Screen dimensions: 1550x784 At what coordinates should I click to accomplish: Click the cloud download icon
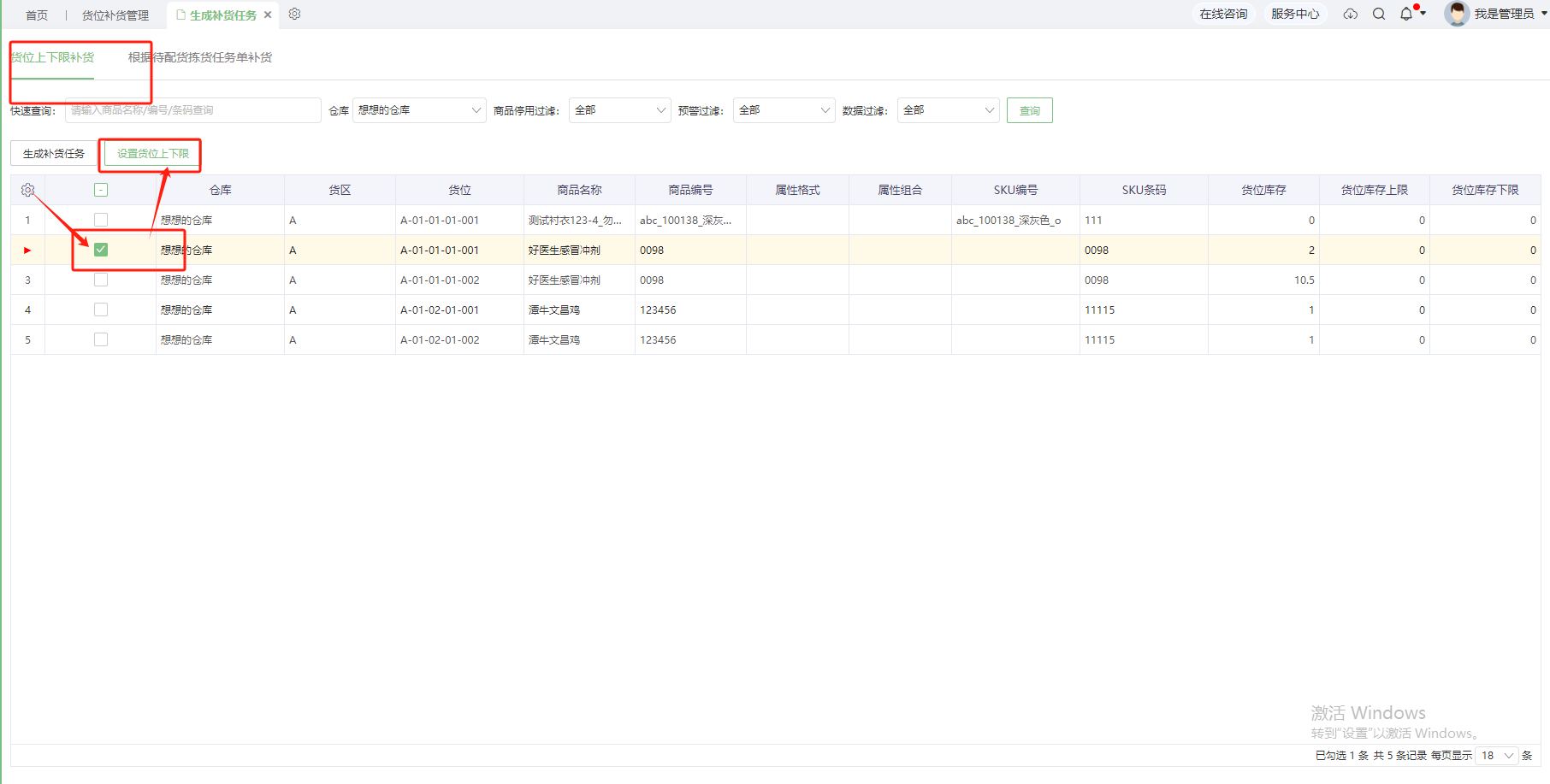pyautogui.click(x=1350, y=14)
